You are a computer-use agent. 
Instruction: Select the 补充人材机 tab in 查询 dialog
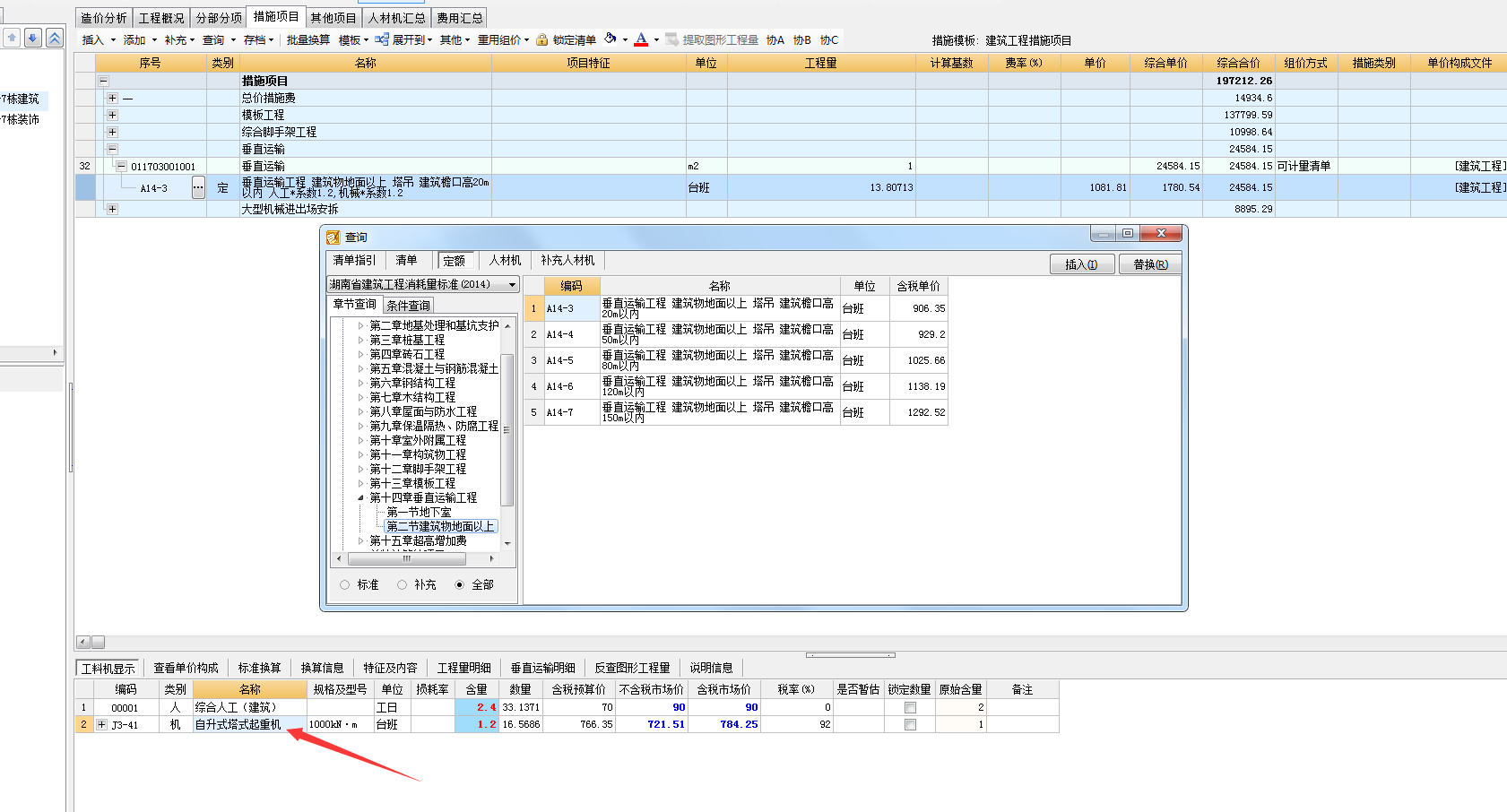click(x=567, y=260)
